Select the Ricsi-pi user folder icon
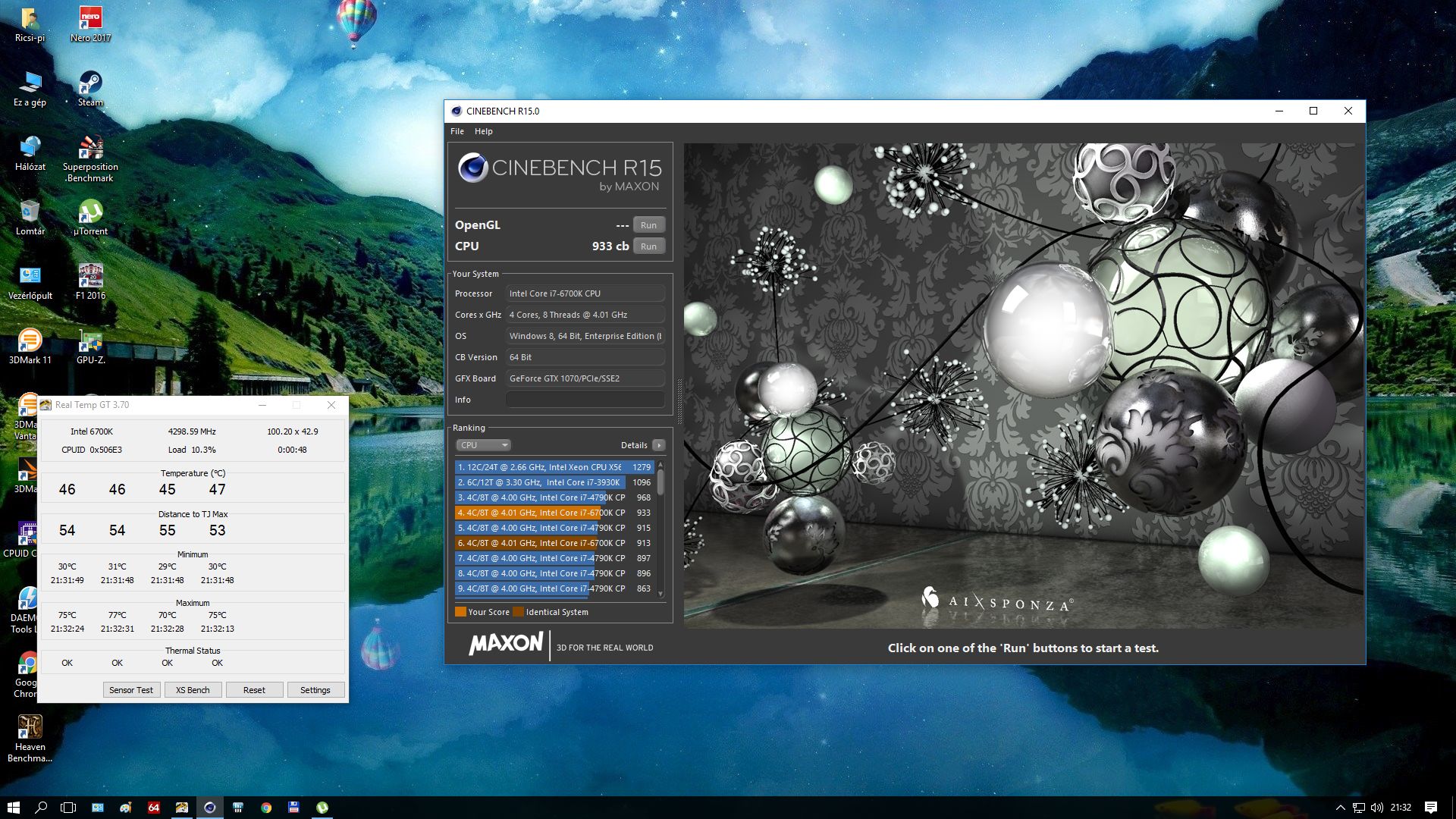Screen dimensions: 1456x819 point(30,24)
